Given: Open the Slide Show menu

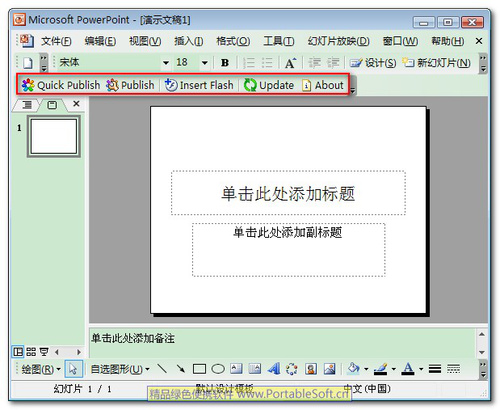Looking at the screenshot, I should click(x=338, y=41).
